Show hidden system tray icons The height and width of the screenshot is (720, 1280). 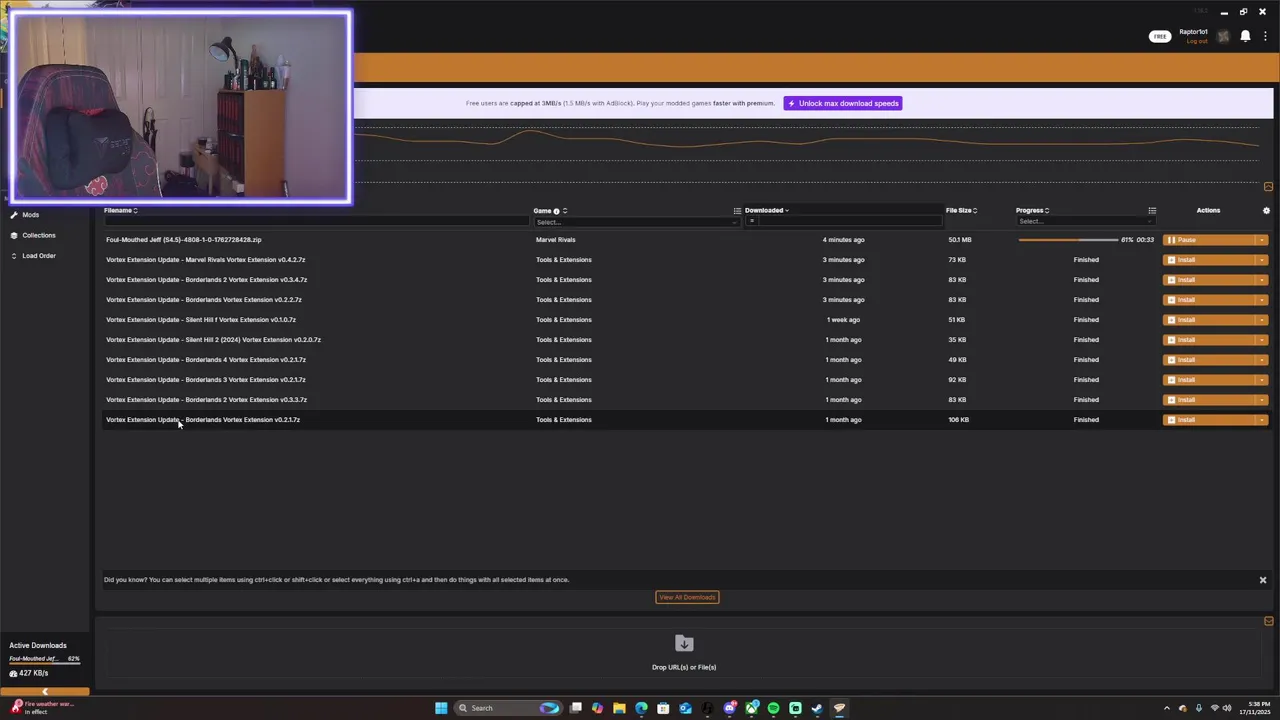pyautogui.click(x=1166, y=708)
